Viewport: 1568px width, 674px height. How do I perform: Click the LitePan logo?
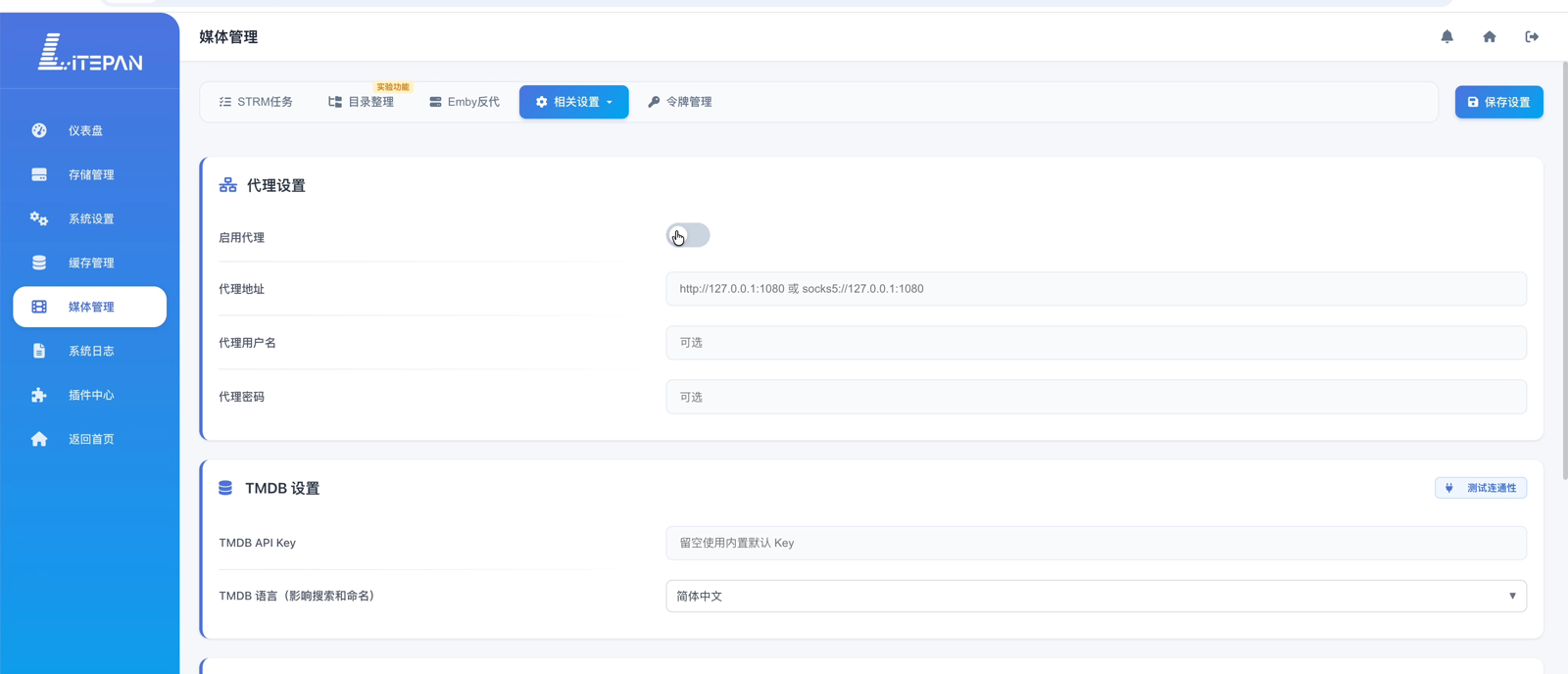click(90, 52)
